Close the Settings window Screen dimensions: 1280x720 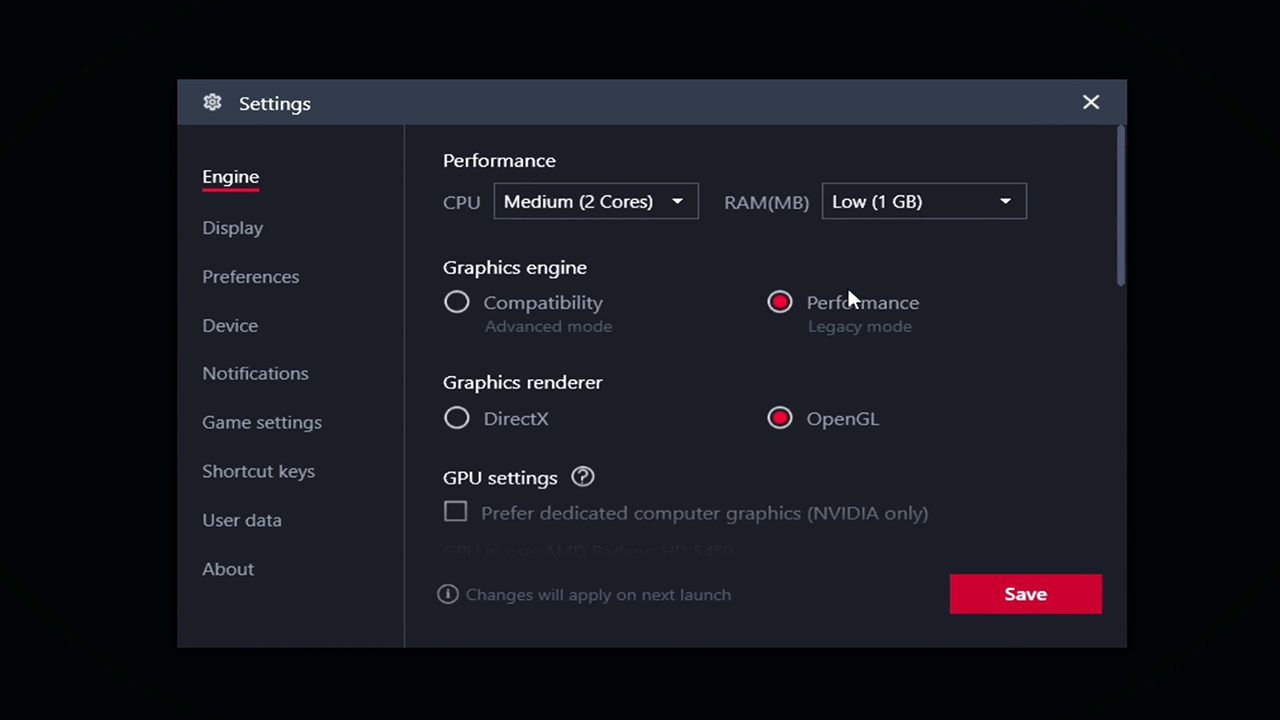pos(1091,102)
